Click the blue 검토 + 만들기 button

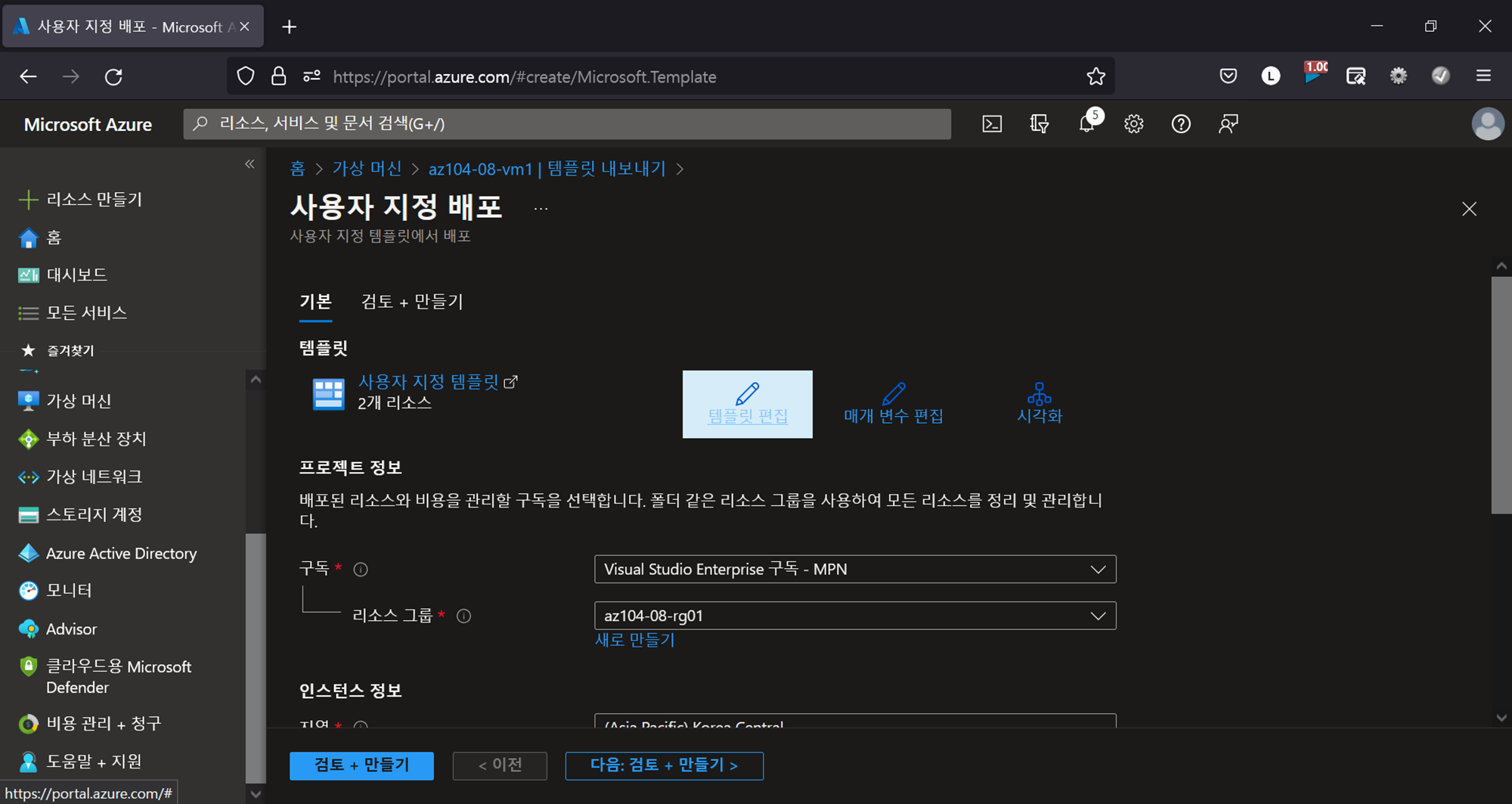(361, 765)
